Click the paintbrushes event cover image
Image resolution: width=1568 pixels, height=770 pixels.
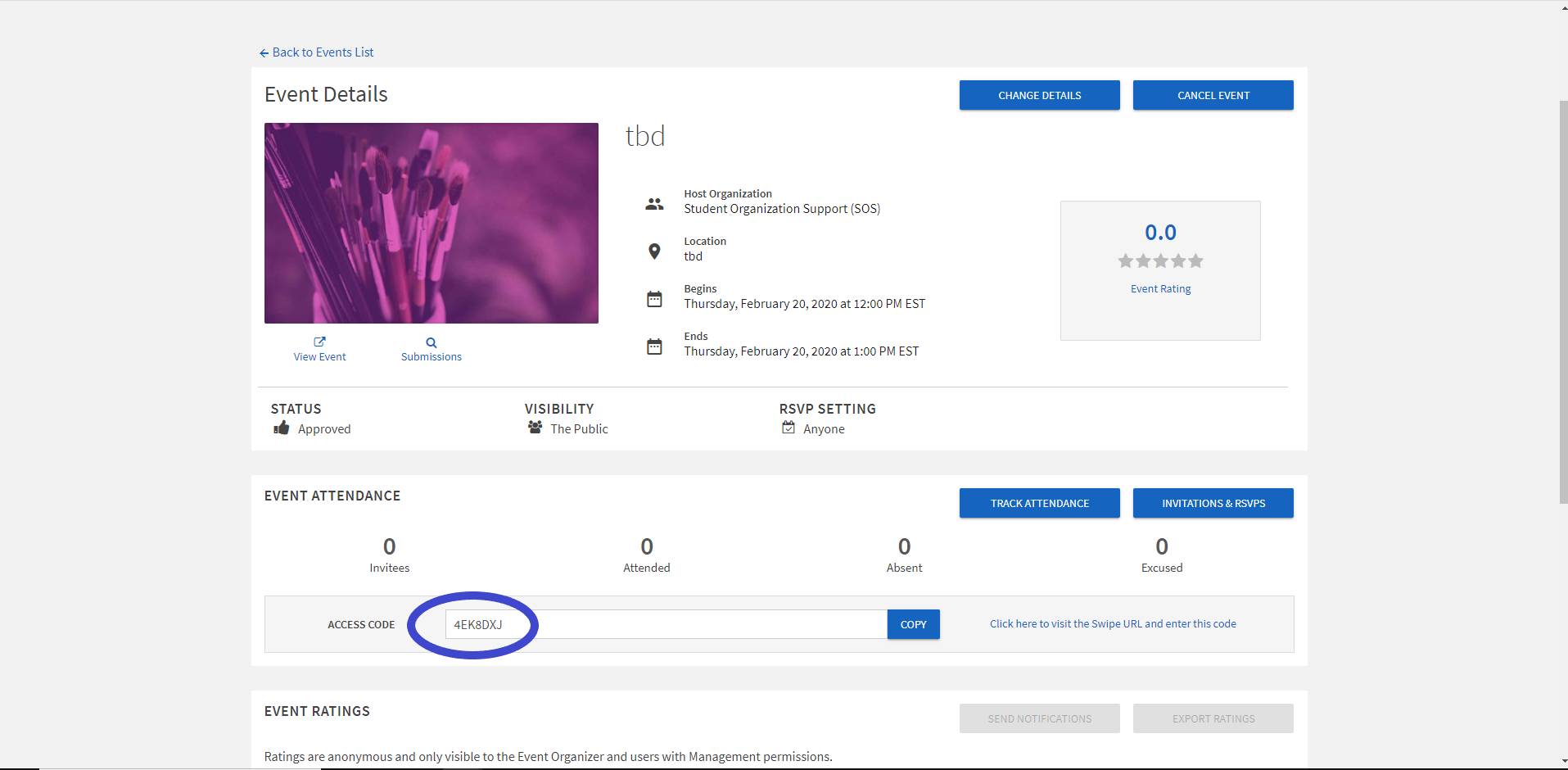click(x=431, y=223)
